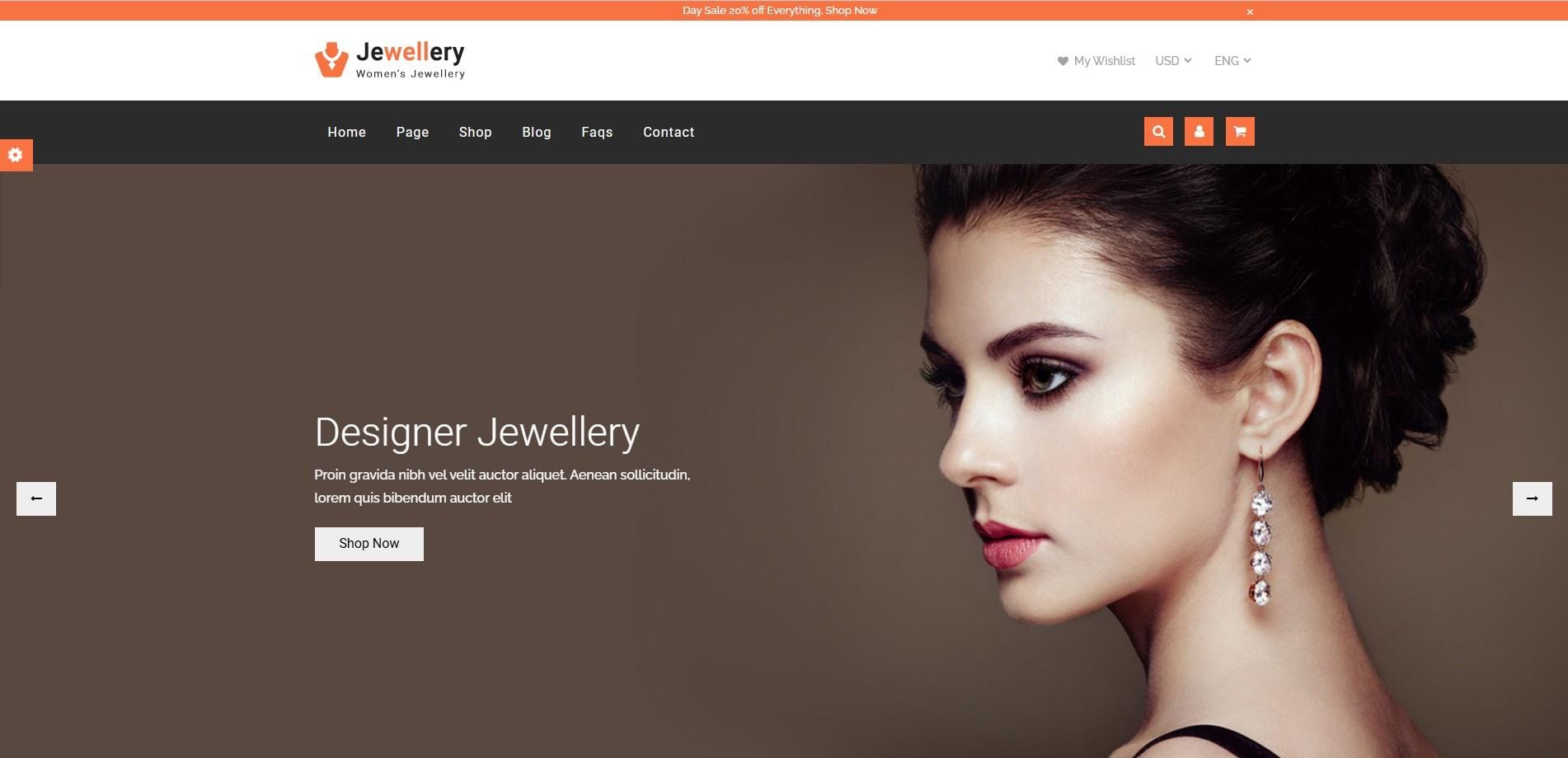
Task: Go to the Blog menu
Action: [536, 132]
